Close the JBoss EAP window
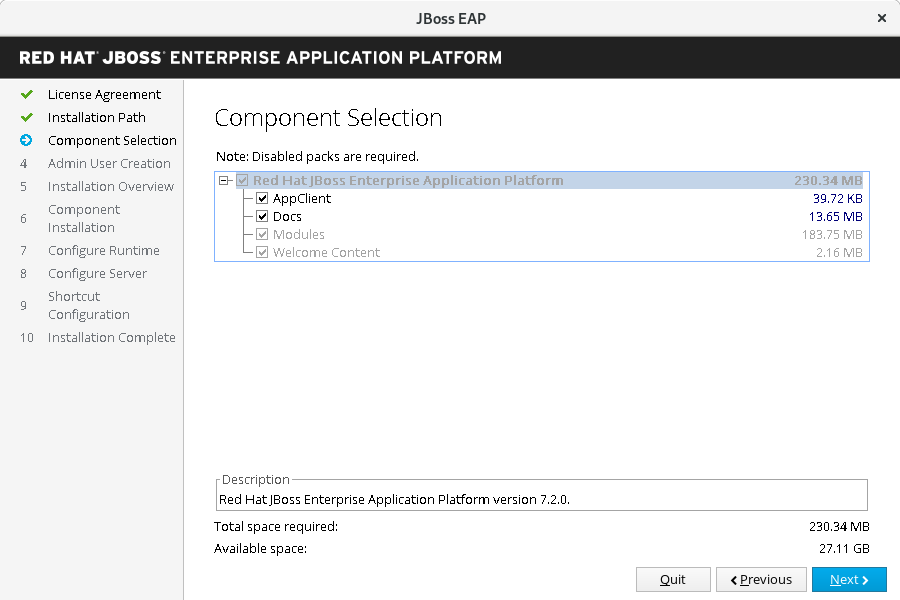This screenshot has height=600, width=900. point(881,18)
